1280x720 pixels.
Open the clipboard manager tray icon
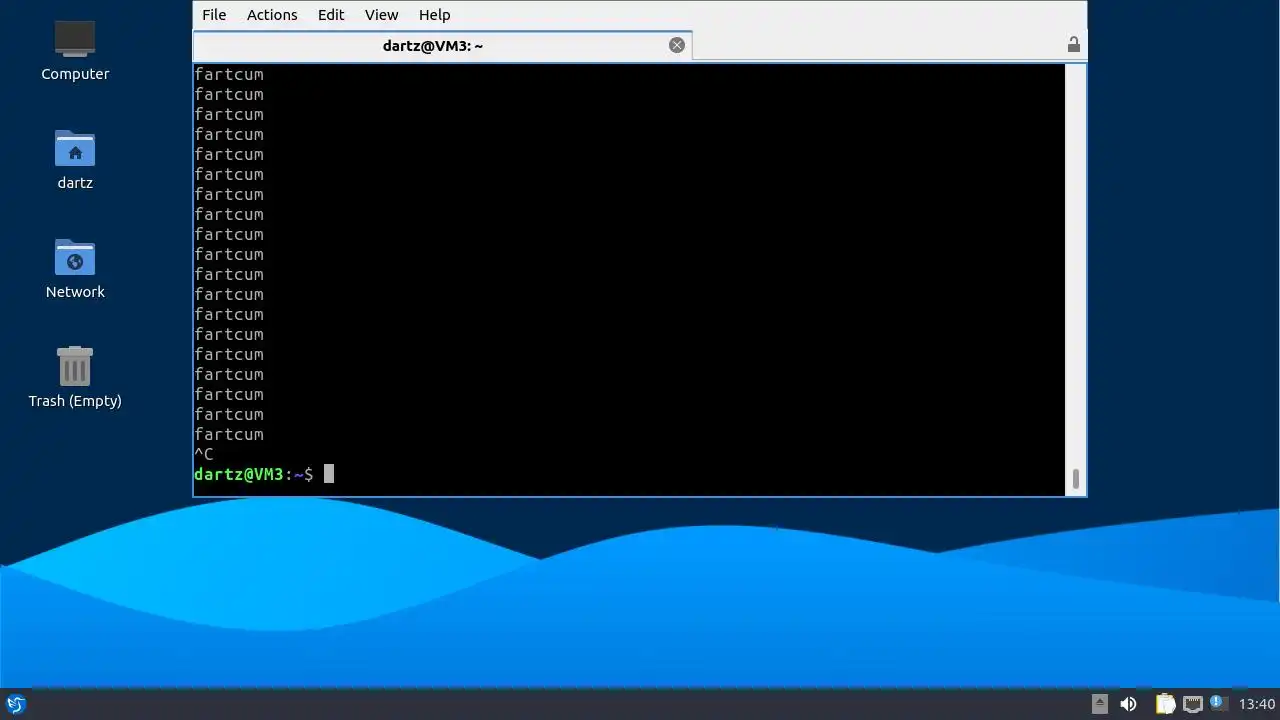point(1165,704)
